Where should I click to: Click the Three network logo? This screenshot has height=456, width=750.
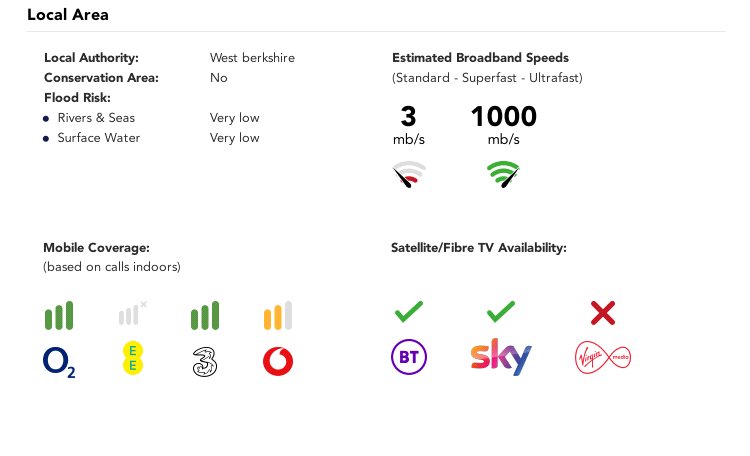[205, 362]
